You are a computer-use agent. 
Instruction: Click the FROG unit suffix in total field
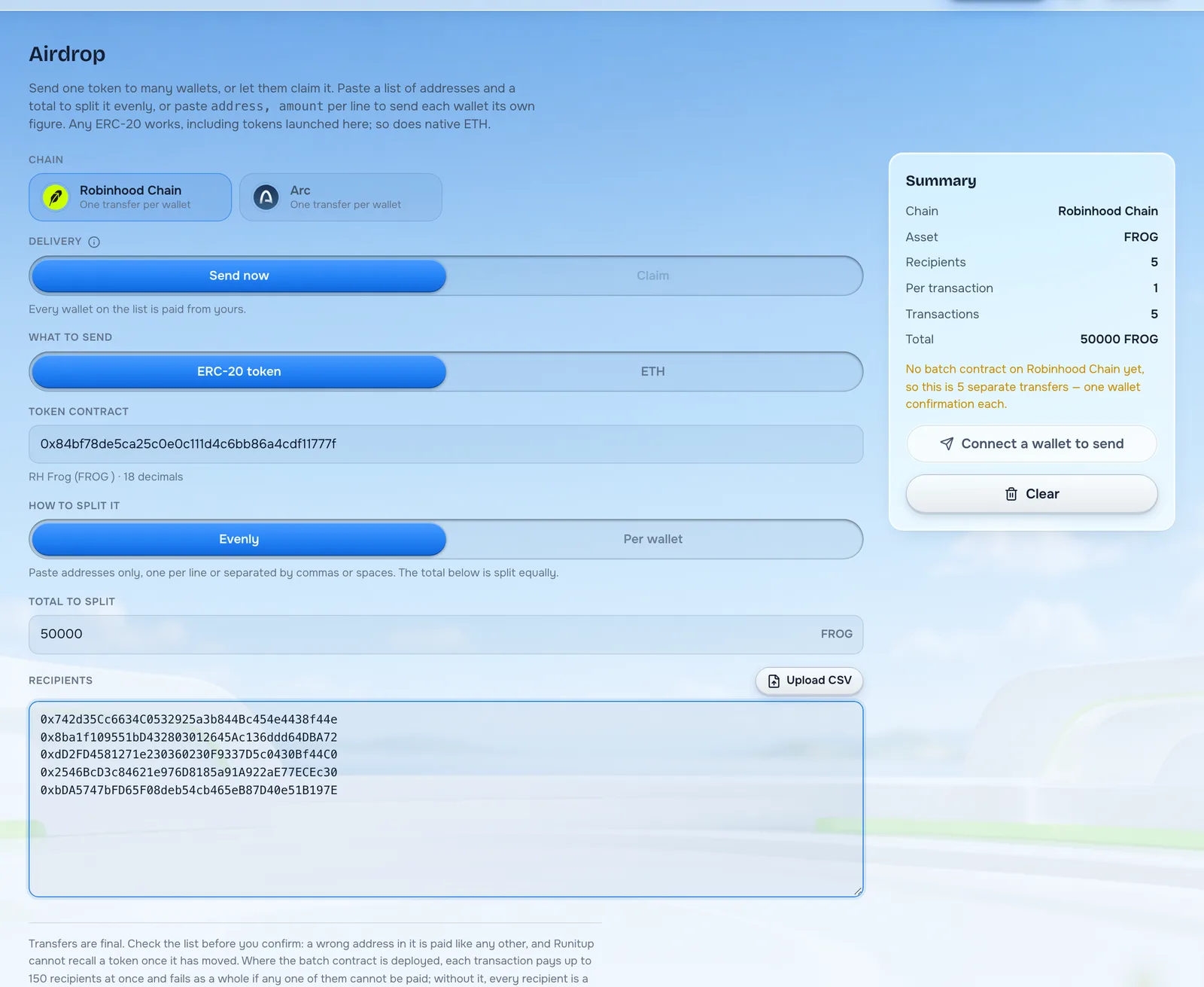[837, 634]
